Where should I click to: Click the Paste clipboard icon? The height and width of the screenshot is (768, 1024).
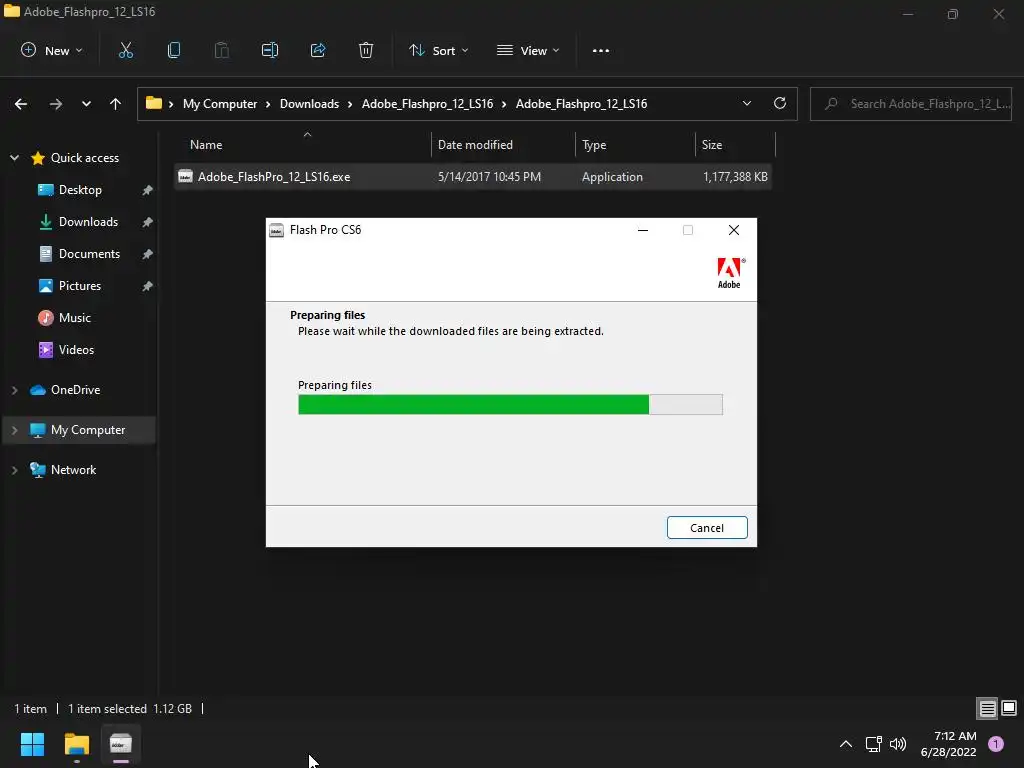221,50
